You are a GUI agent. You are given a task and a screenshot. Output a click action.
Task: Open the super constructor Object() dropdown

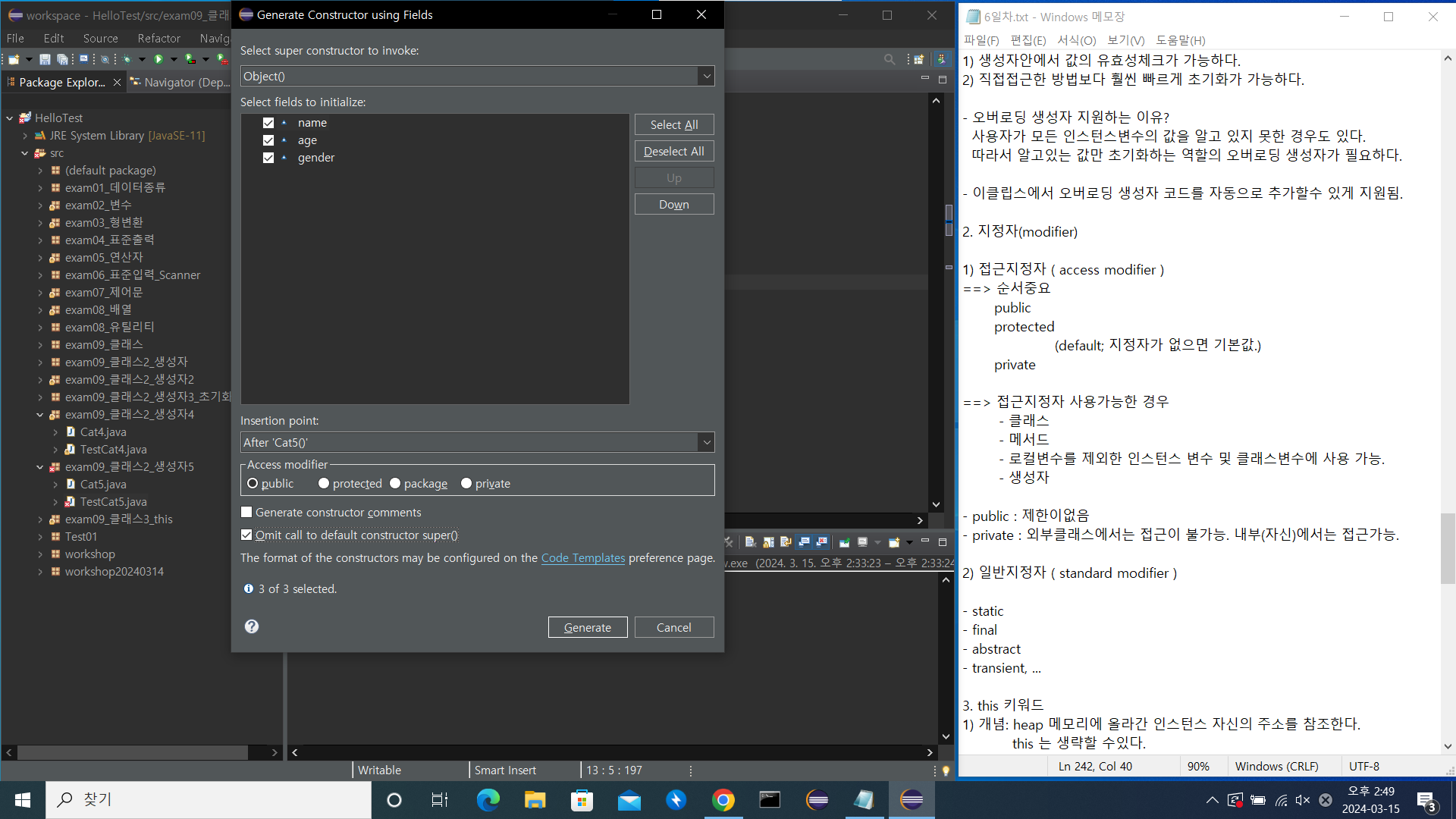pyautogui.click(x=706, y=76)
